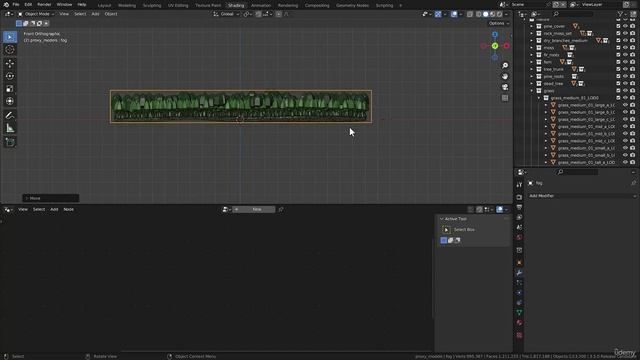
Task: Select the Move tool
Action: coord(10,63)
